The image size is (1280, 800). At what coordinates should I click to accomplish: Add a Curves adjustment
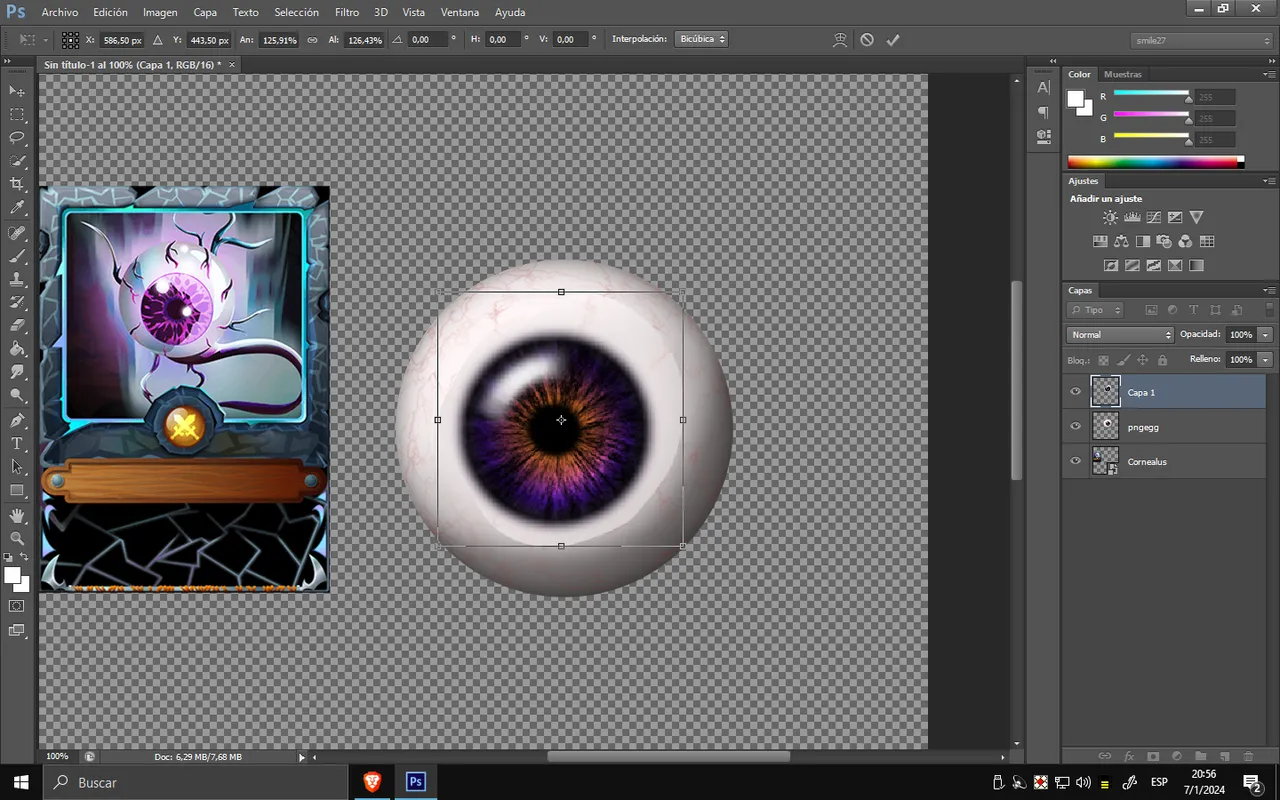click(1153, 217)
